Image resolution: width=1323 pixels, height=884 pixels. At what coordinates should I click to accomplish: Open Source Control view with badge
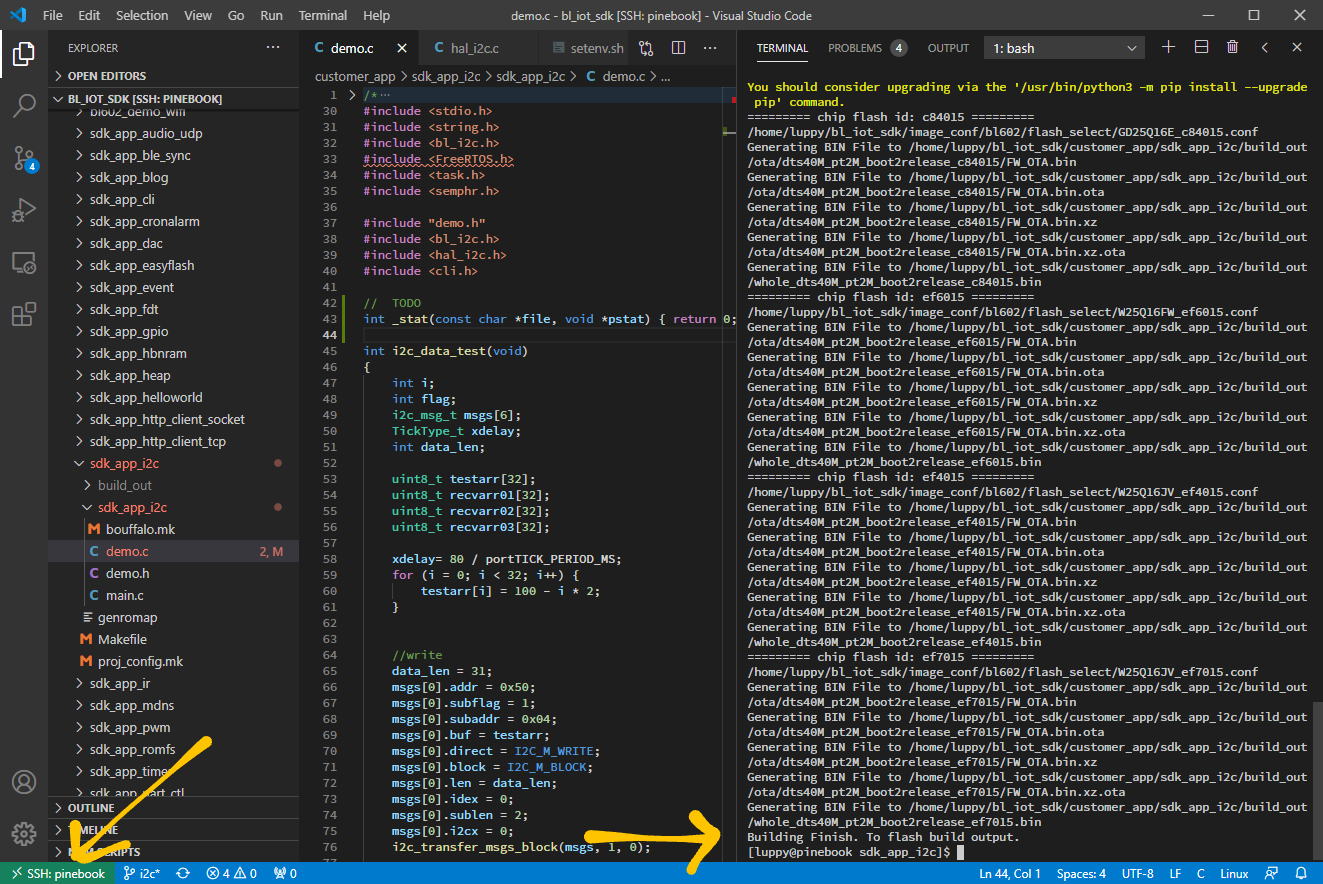click(x=24, y=158)
